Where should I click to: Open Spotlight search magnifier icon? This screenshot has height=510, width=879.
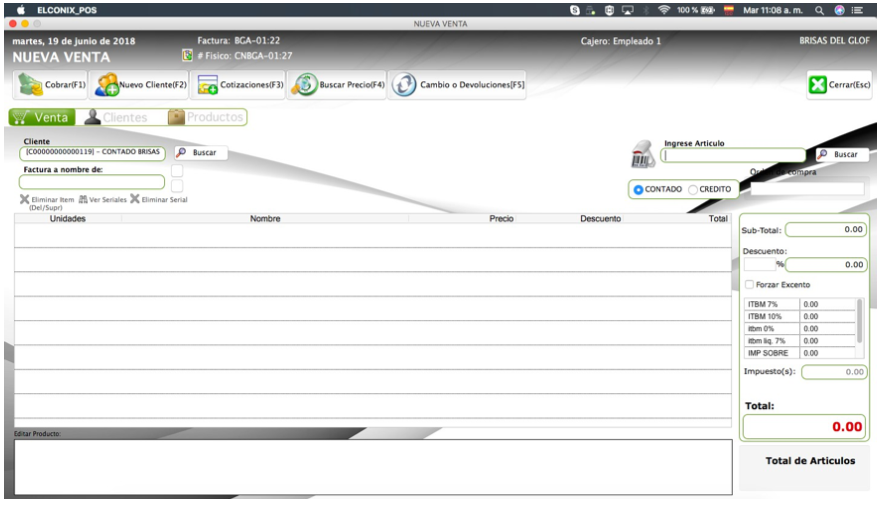click(820, 10)
